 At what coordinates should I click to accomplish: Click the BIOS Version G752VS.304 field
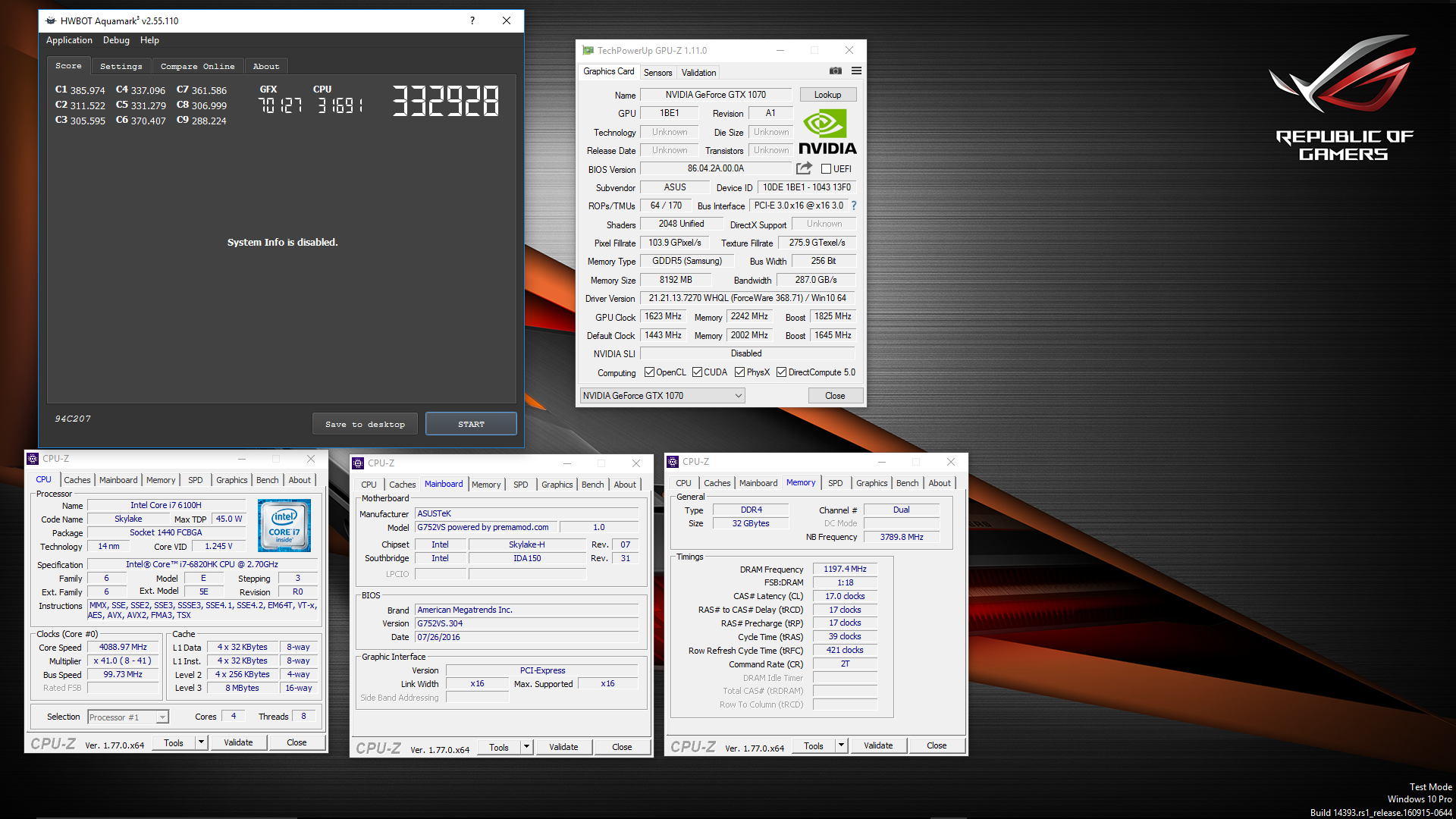[526, 623]
